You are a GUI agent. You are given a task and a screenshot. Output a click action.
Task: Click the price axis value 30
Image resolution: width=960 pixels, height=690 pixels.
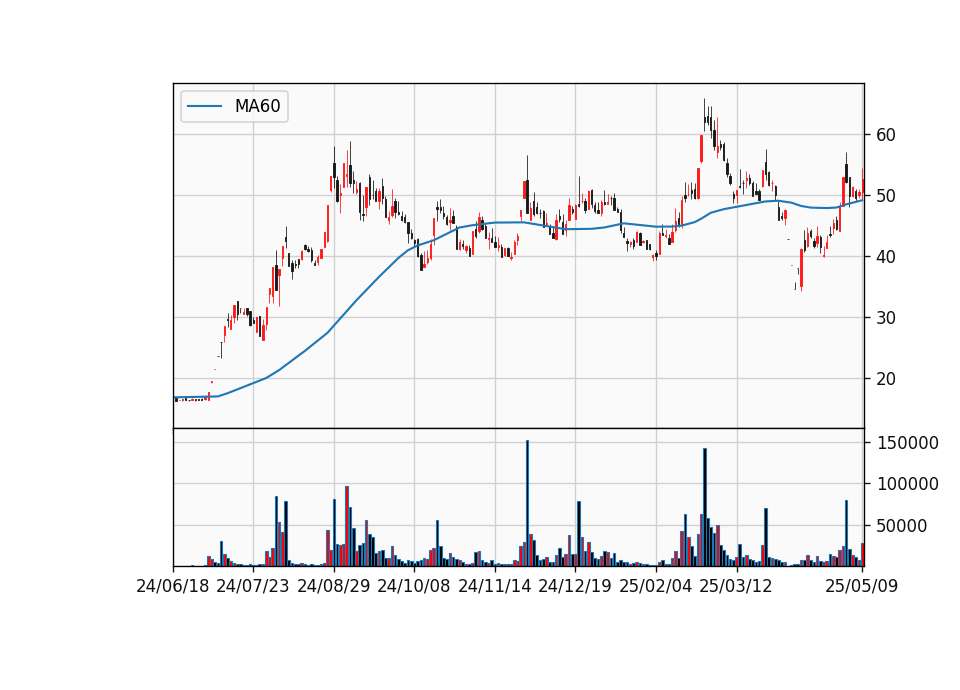[x=886, y=318]
